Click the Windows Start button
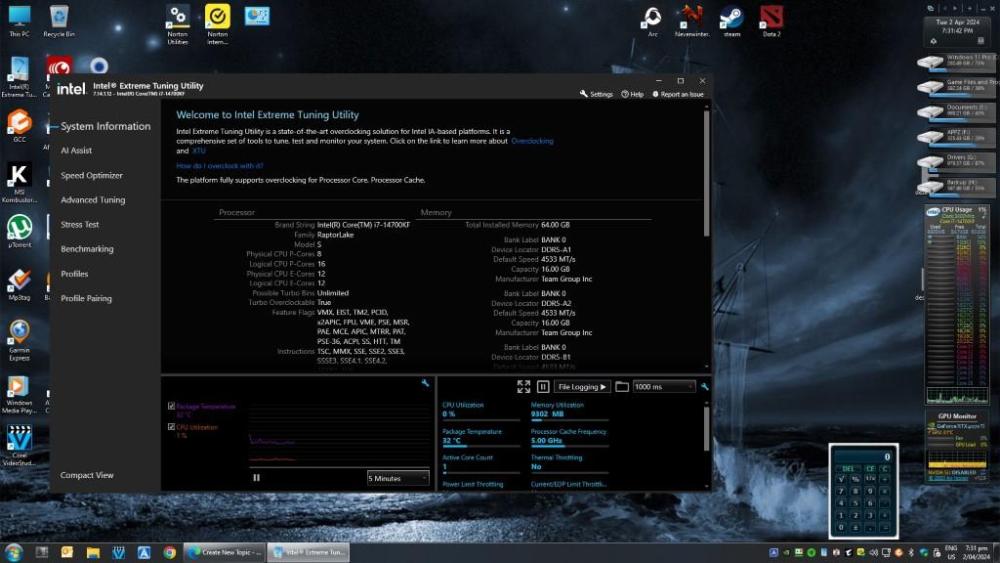 (13, 552)
